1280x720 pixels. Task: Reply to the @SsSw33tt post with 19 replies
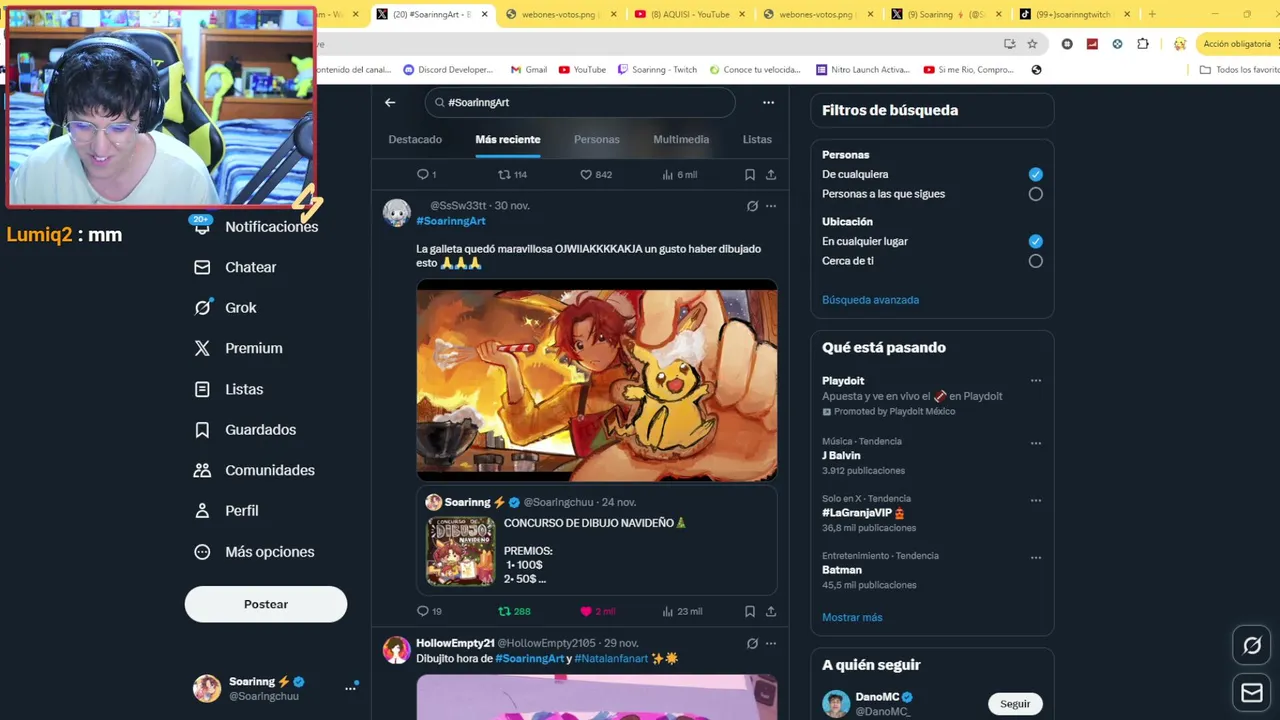click(x=428, y=611)
